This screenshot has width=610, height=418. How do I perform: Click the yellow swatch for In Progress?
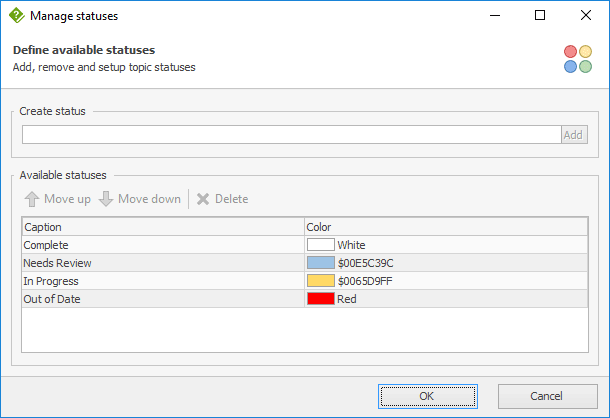(x=321, y=281)
